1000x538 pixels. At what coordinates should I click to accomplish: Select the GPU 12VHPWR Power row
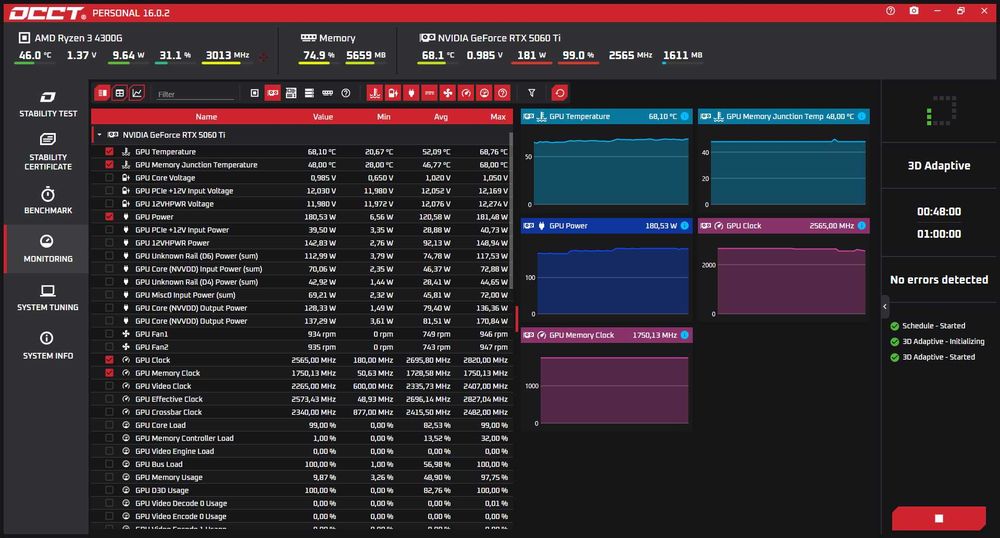coord(301,243)
